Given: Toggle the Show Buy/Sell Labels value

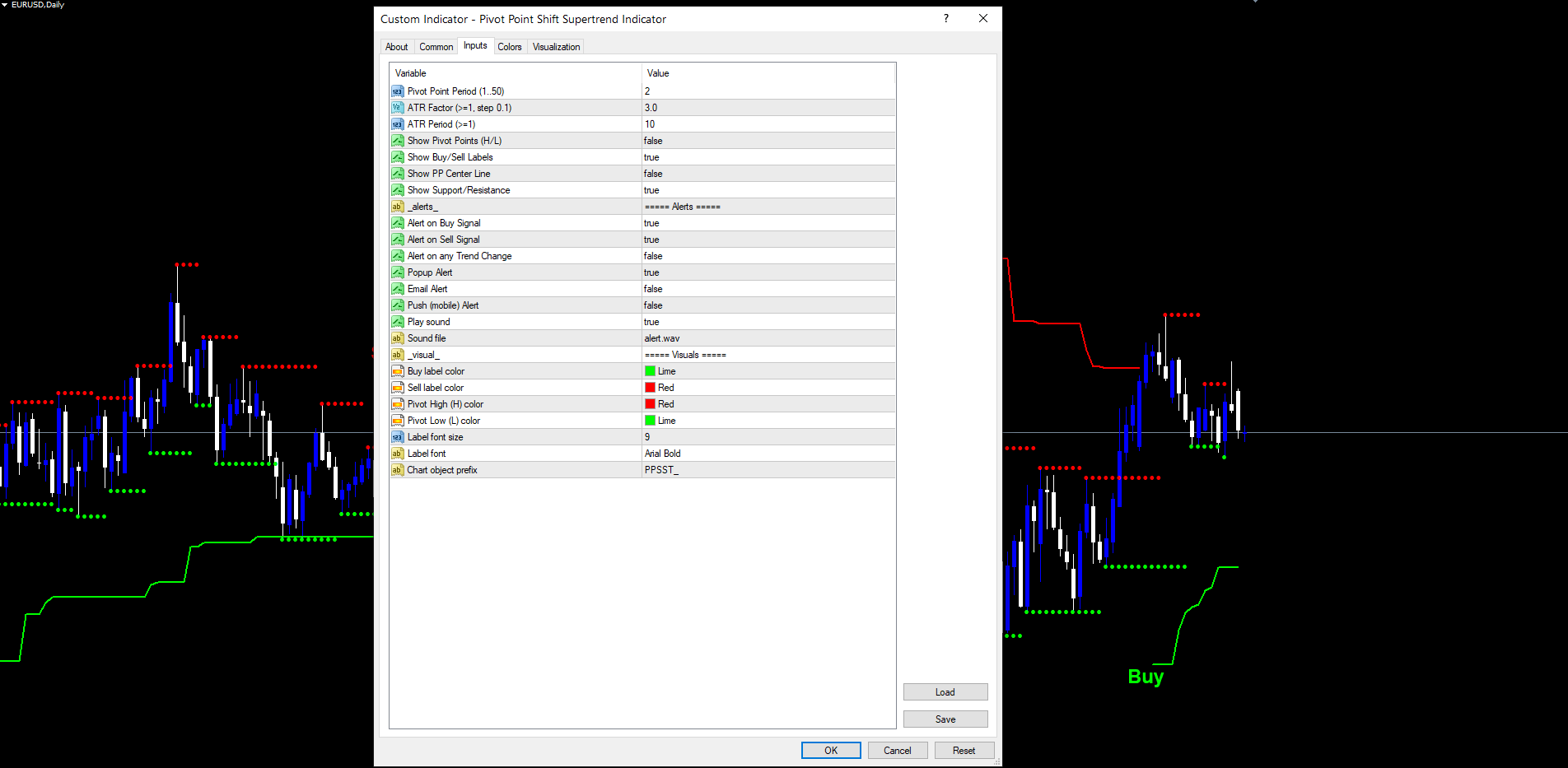Looking at the screenshot, I should click(768, 157).
